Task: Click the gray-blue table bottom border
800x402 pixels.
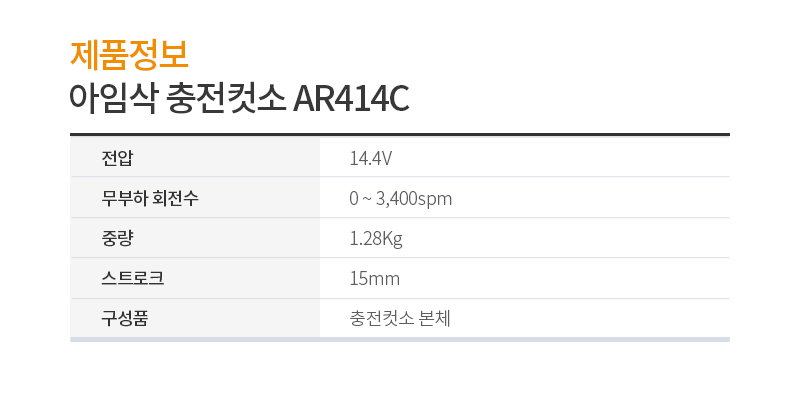Action: (400, 340)
